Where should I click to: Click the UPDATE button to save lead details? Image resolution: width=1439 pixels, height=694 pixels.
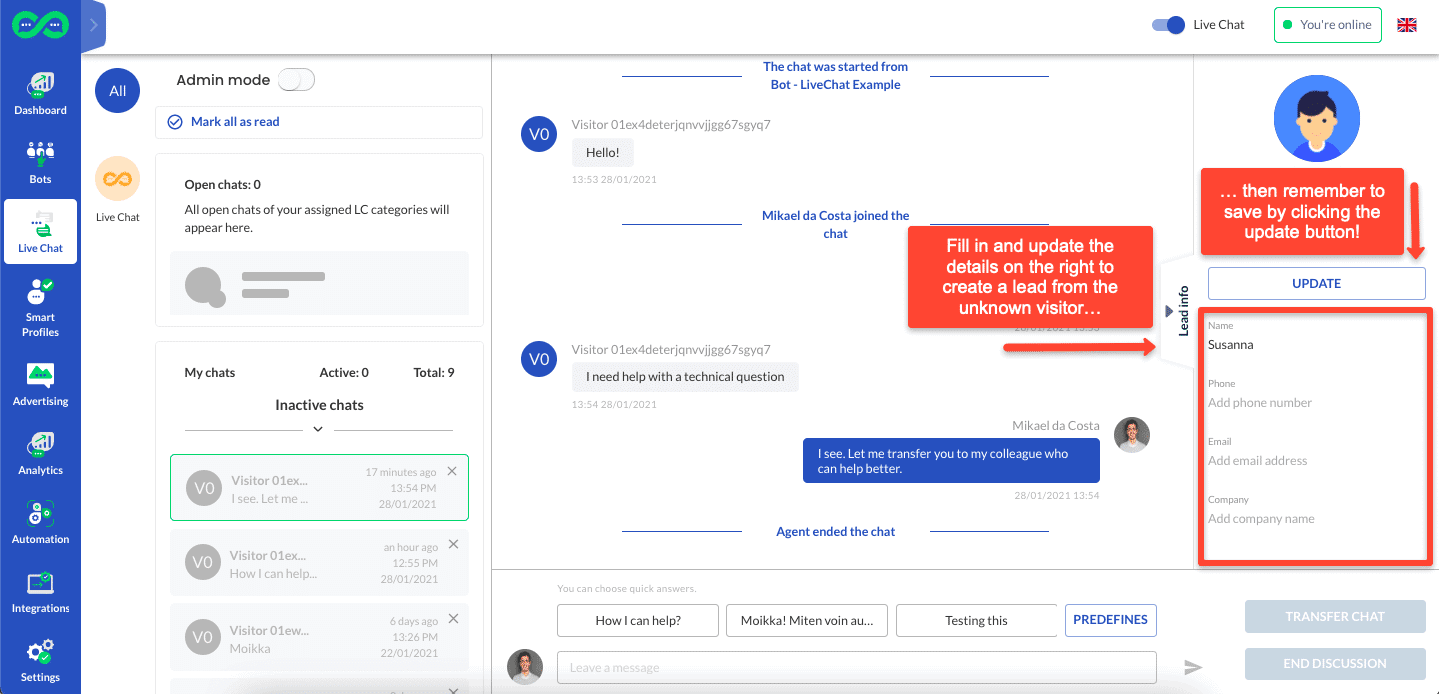(1315, 283)
